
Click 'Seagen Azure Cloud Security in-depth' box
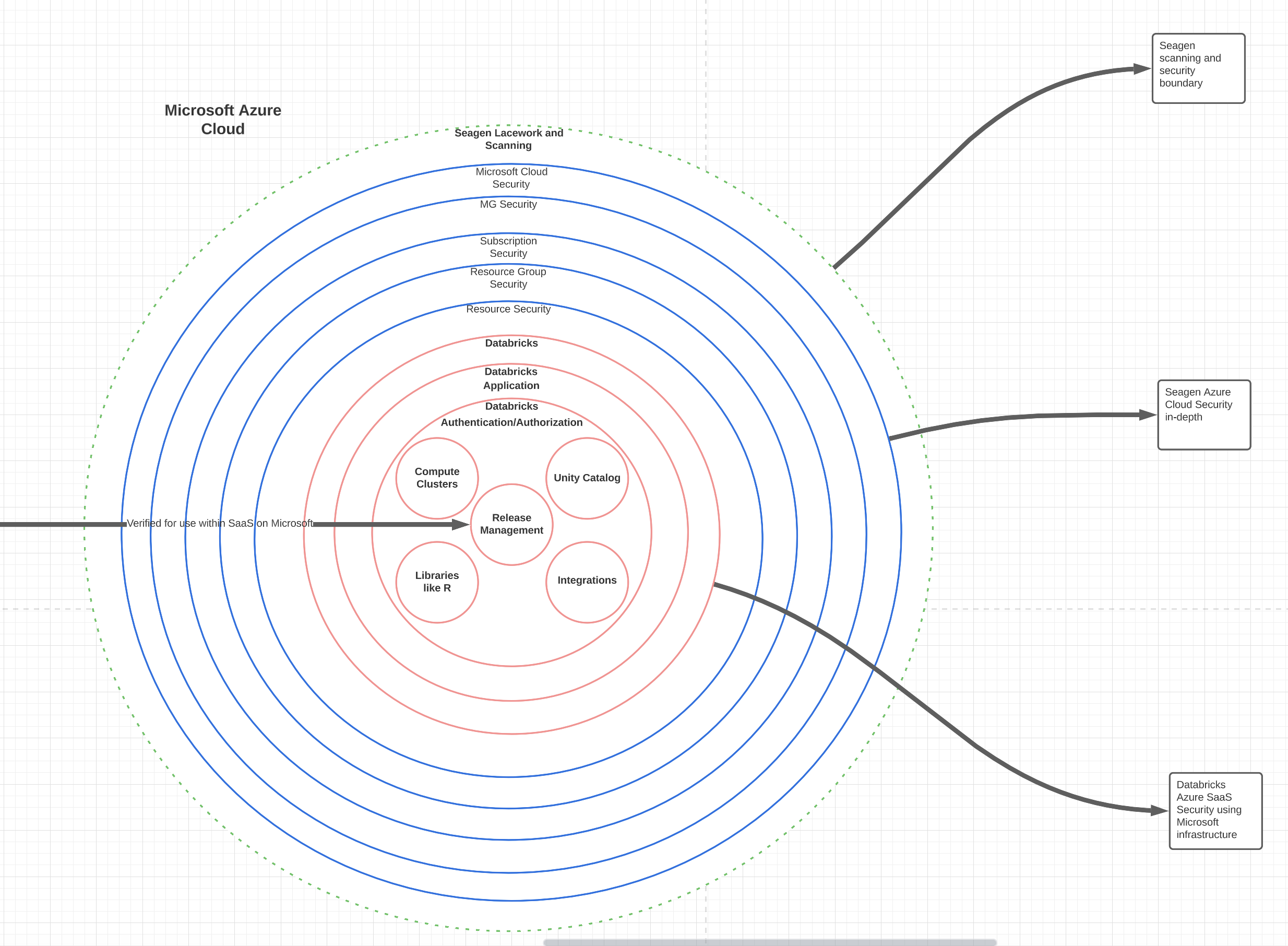click(1204, 415)
